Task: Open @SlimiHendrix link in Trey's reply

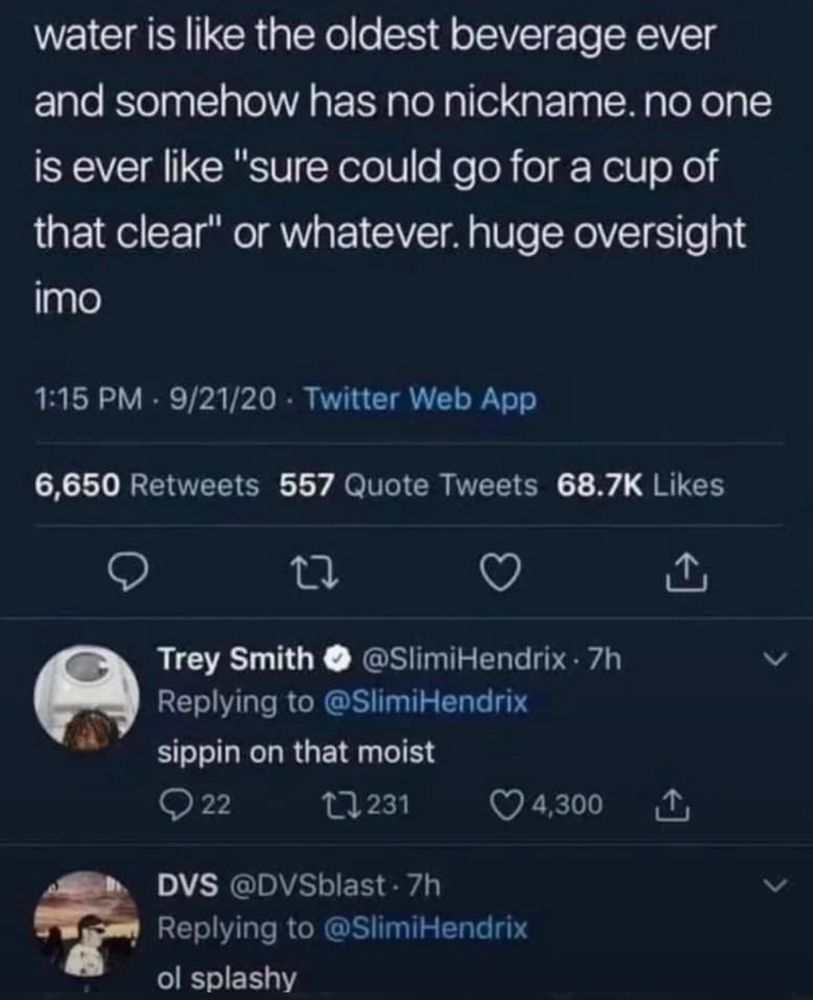Action: (x=426, y=702)
